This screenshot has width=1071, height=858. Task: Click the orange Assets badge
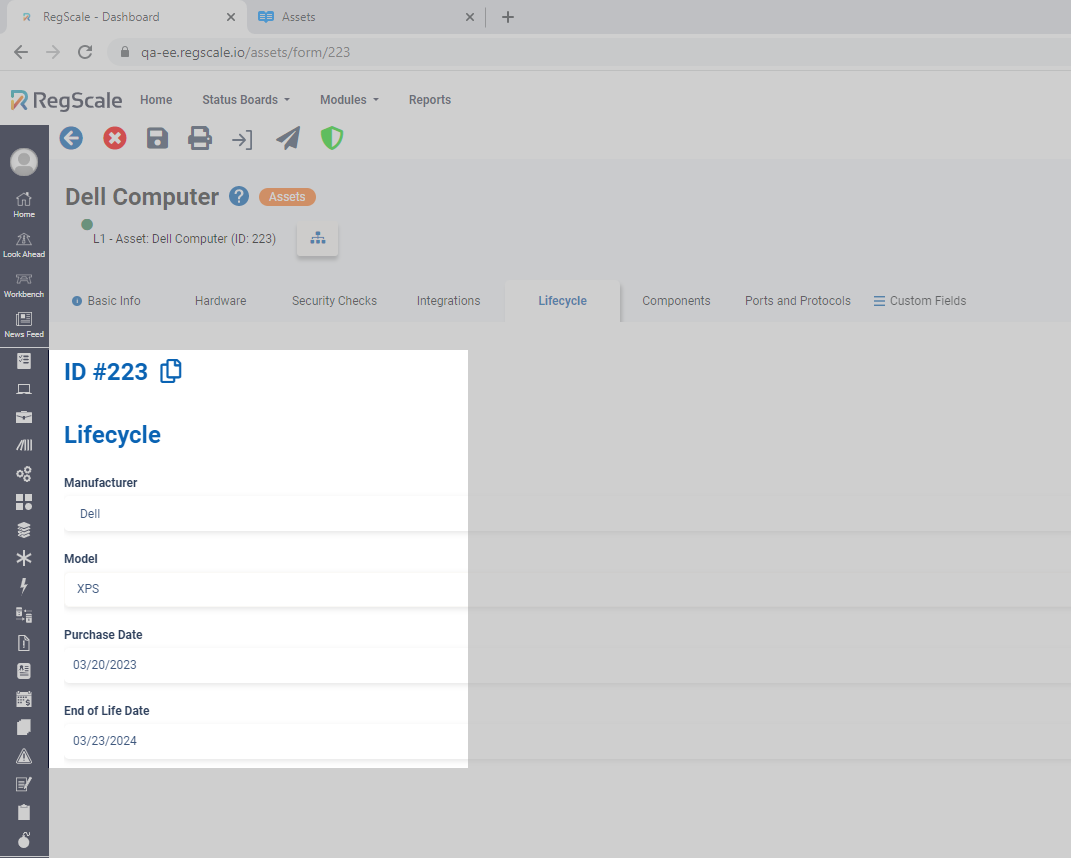tap(287, 197)
